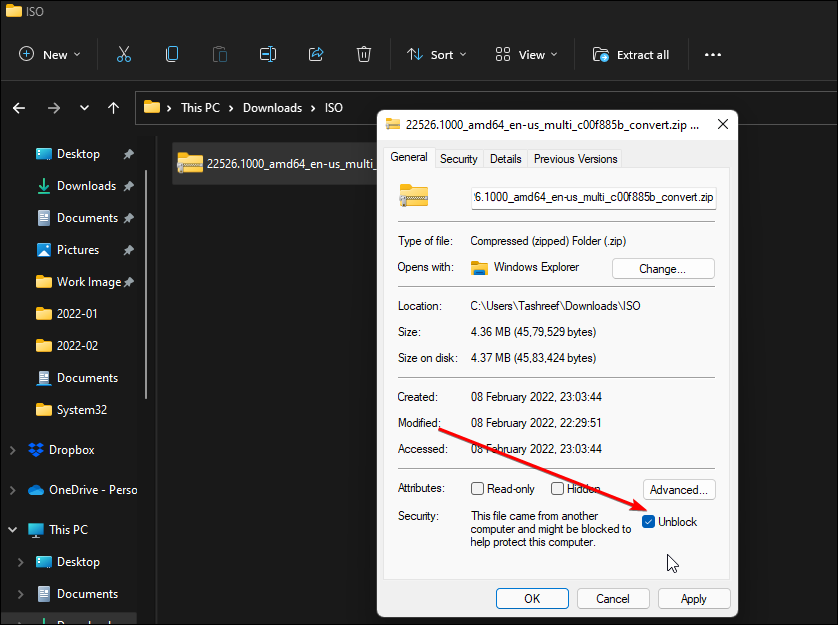
Task: Open System32 folder in sidebar
Action: coord(71,410)
